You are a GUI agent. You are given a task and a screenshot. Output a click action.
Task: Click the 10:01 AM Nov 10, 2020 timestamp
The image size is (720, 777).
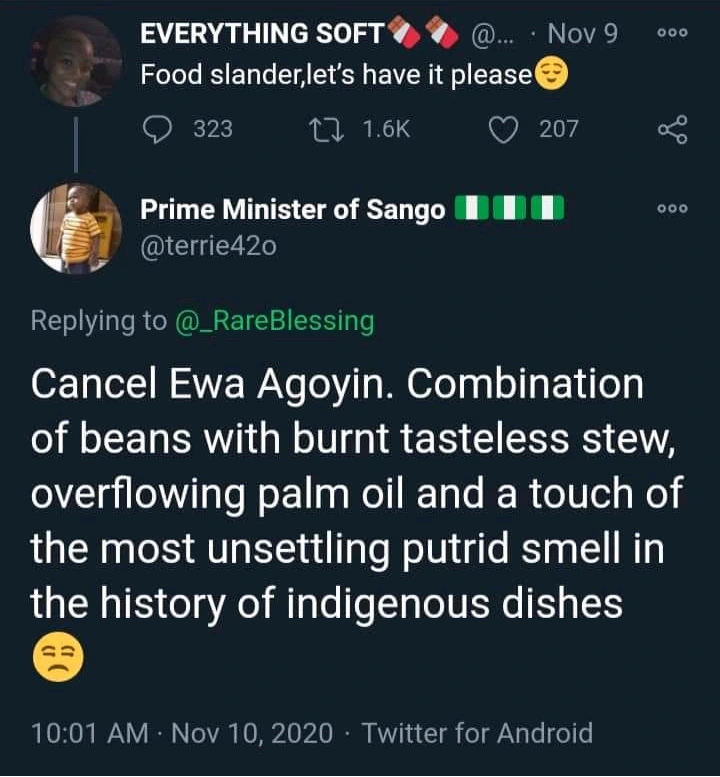tap(182, 733)
